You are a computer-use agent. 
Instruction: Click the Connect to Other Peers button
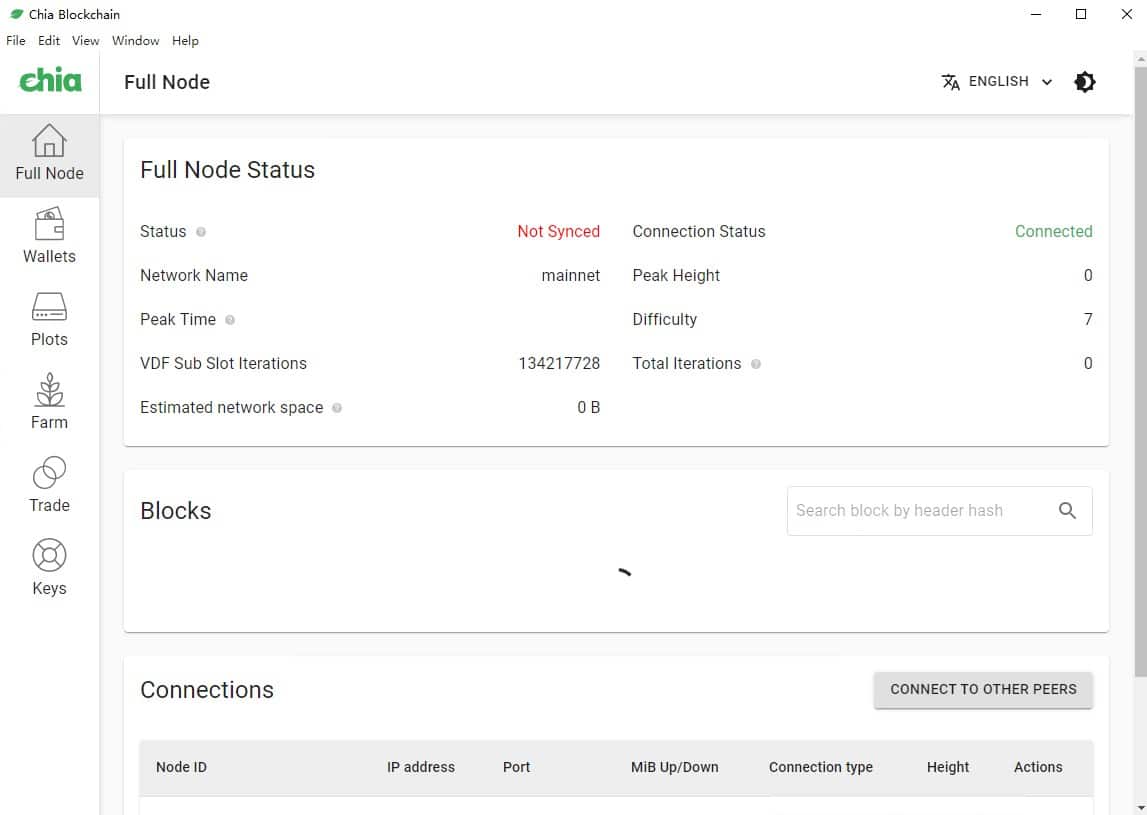(983, 689)
